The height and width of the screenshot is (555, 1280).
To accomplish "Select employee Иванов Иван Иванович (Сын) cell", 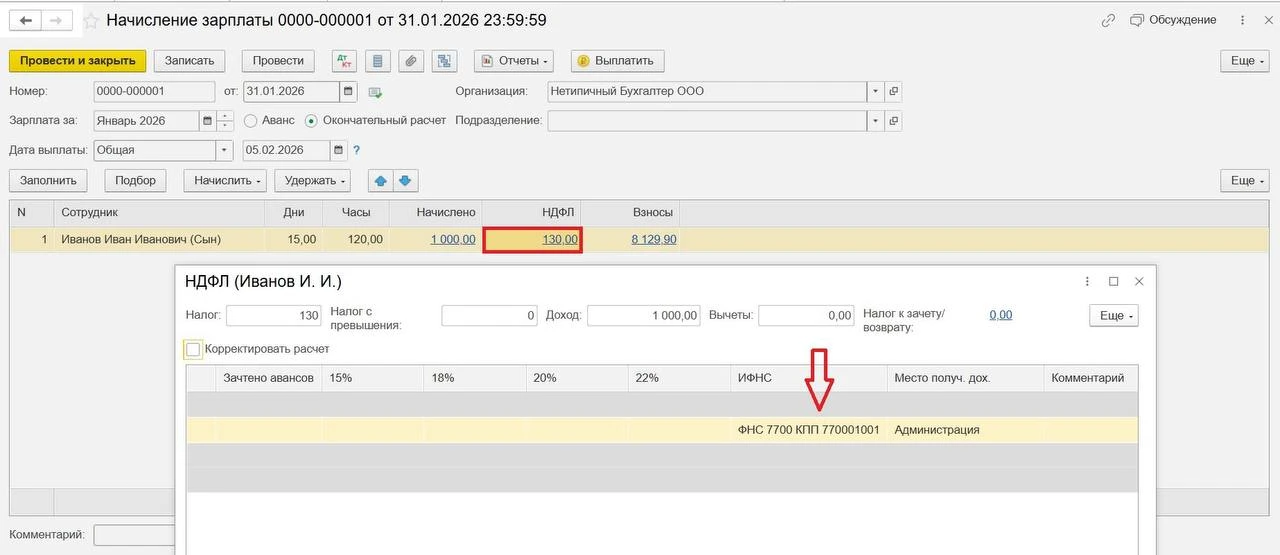I will (160, 240).
